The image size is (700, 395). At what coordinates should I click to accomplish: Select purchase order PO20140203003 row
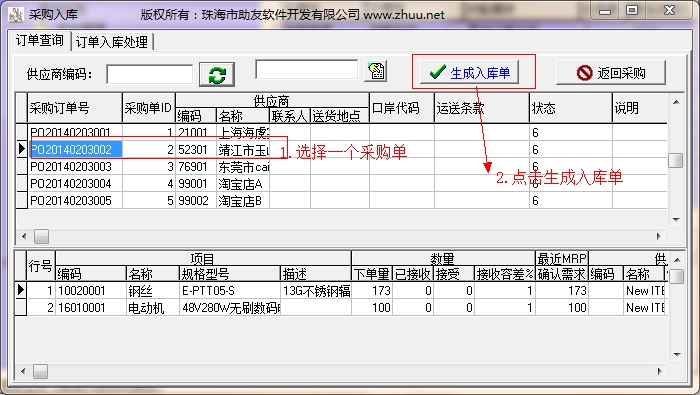[342, 166]
